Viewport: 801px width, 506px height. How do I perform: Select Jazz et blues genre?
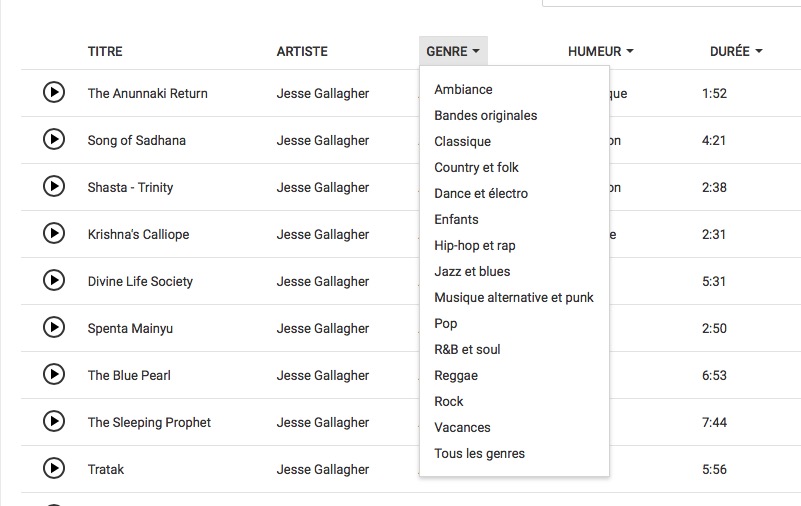click(472, 272)
